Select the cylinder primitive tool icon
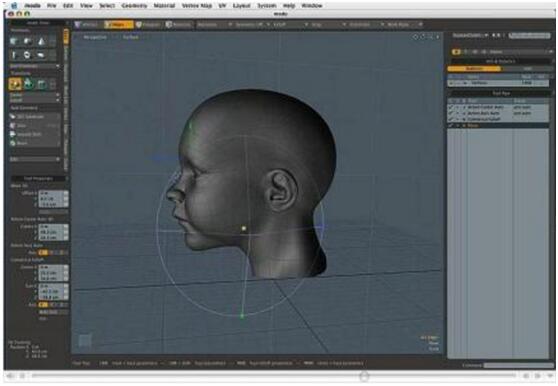558x386 pixels. [x=14, y=55]
